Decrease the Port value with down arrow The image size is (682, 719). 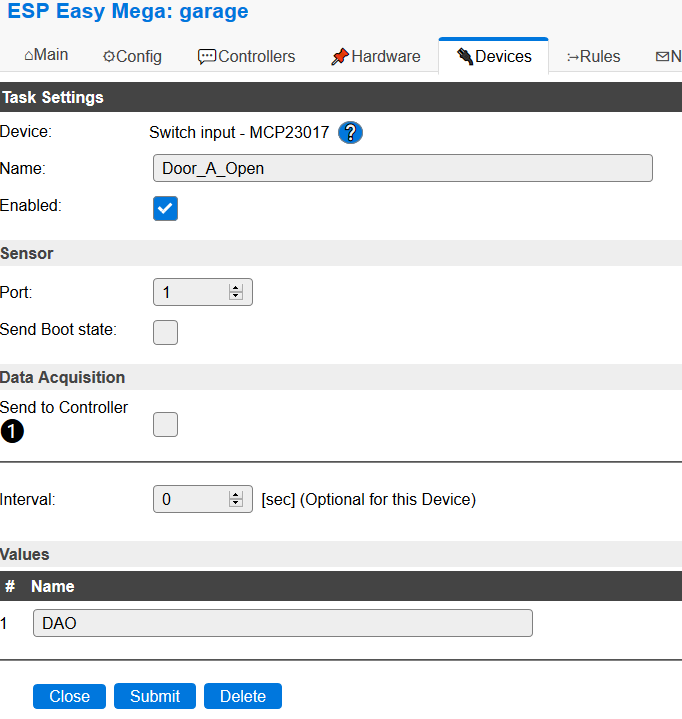[x=236, y=296]
